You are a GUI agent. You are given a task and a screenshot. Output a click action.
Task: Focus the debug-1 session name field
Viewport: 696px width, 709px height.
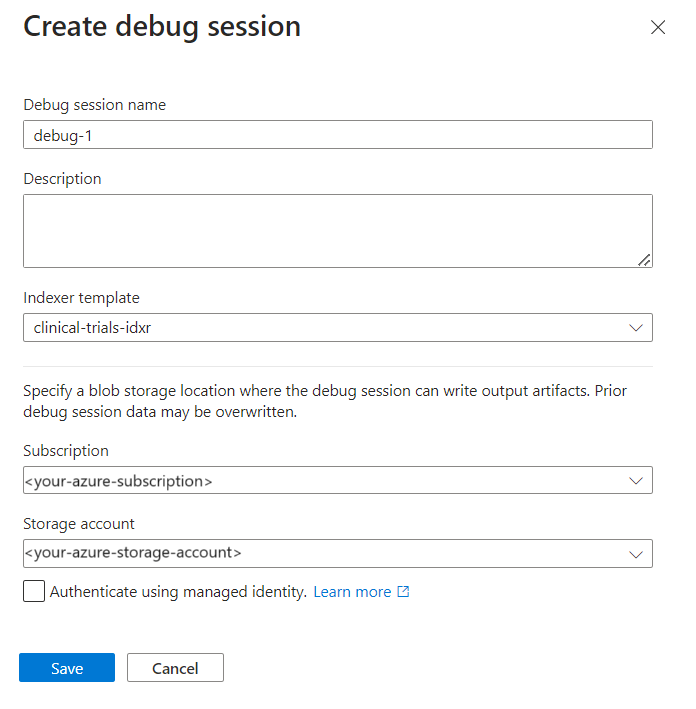338,134
